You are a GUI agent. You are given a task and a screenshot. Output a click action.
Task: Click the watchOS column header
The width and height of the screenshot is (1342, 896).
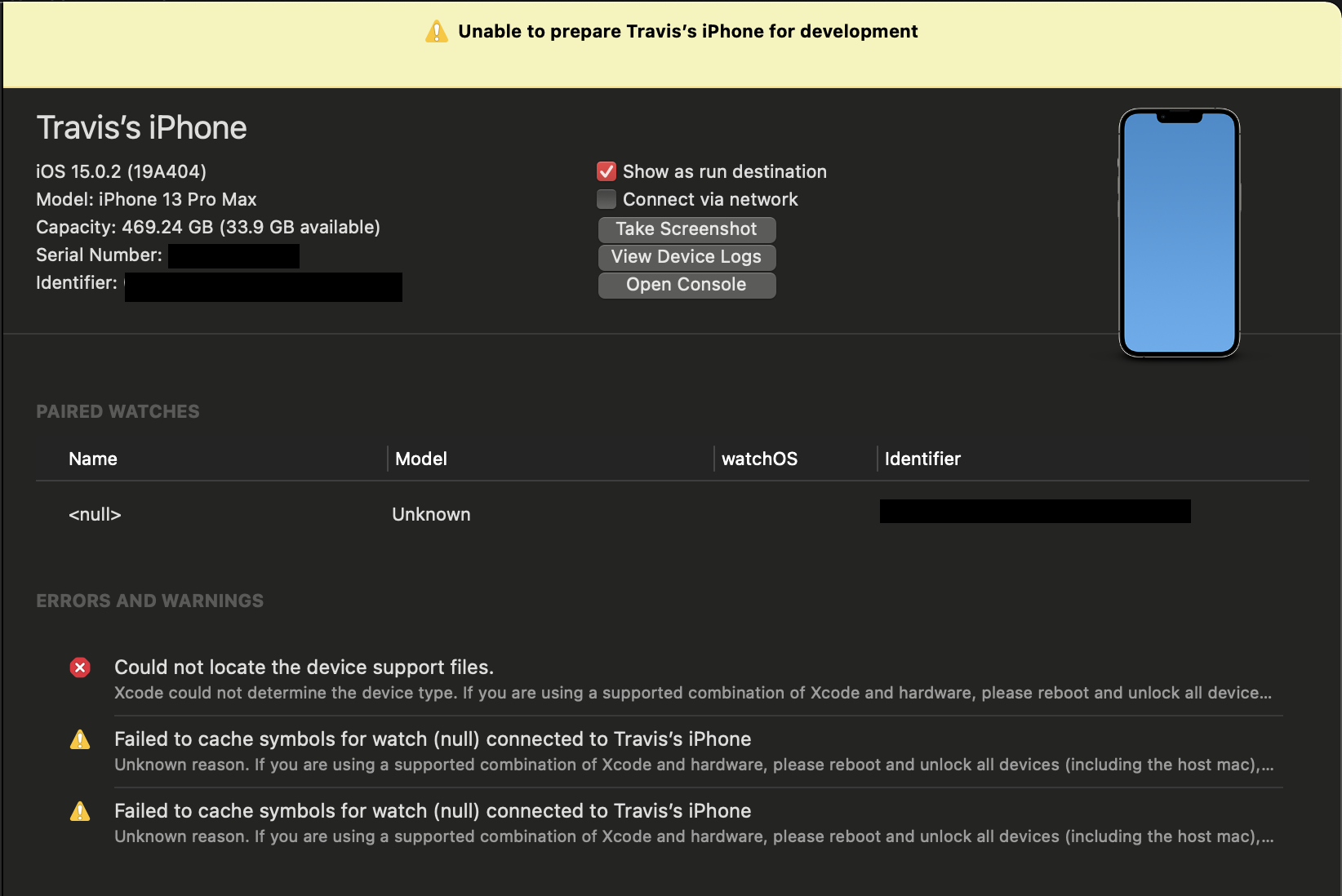point(759,459)
